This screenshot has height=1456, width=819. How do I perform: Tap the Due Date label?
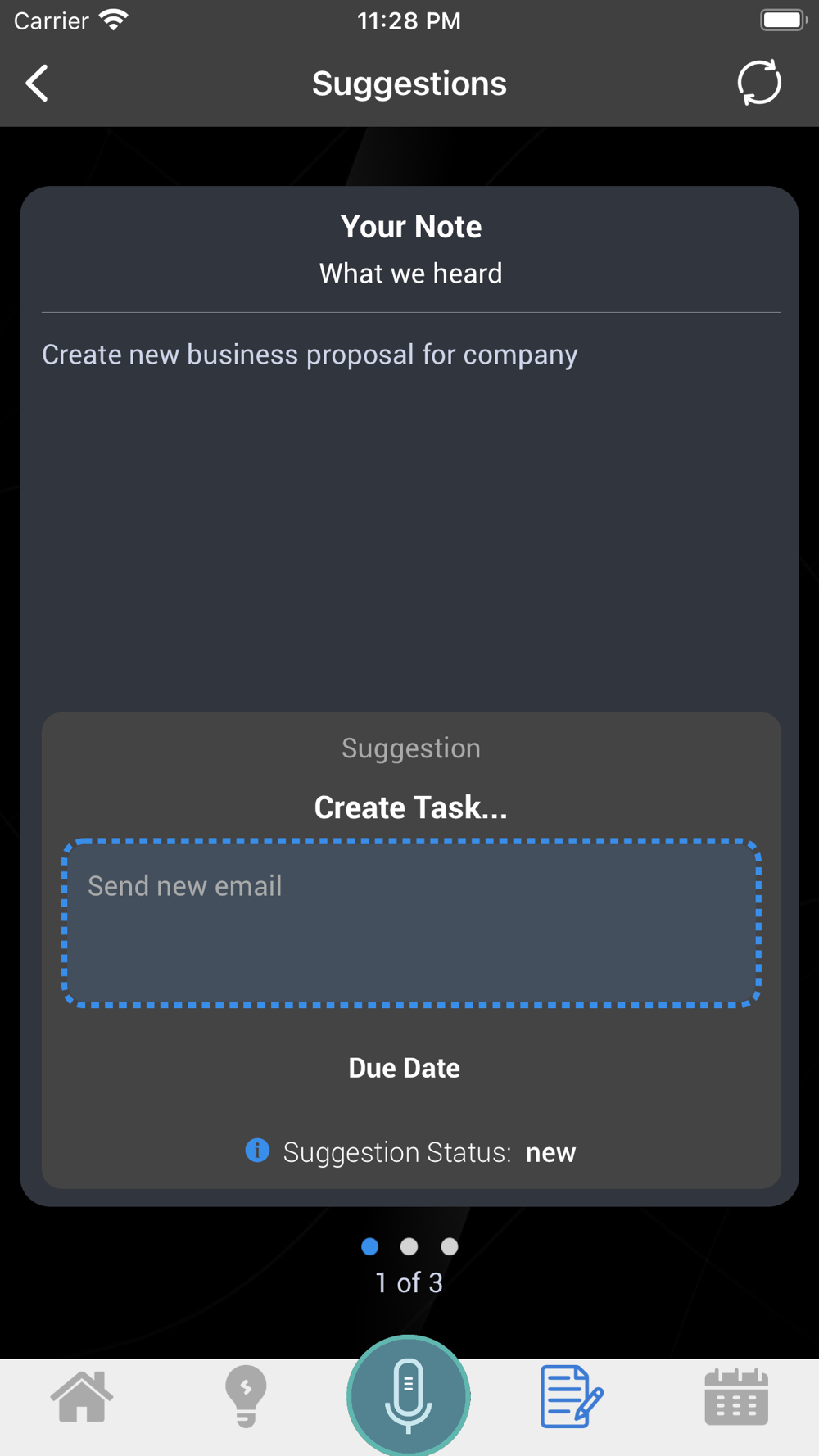(404, 1068)
